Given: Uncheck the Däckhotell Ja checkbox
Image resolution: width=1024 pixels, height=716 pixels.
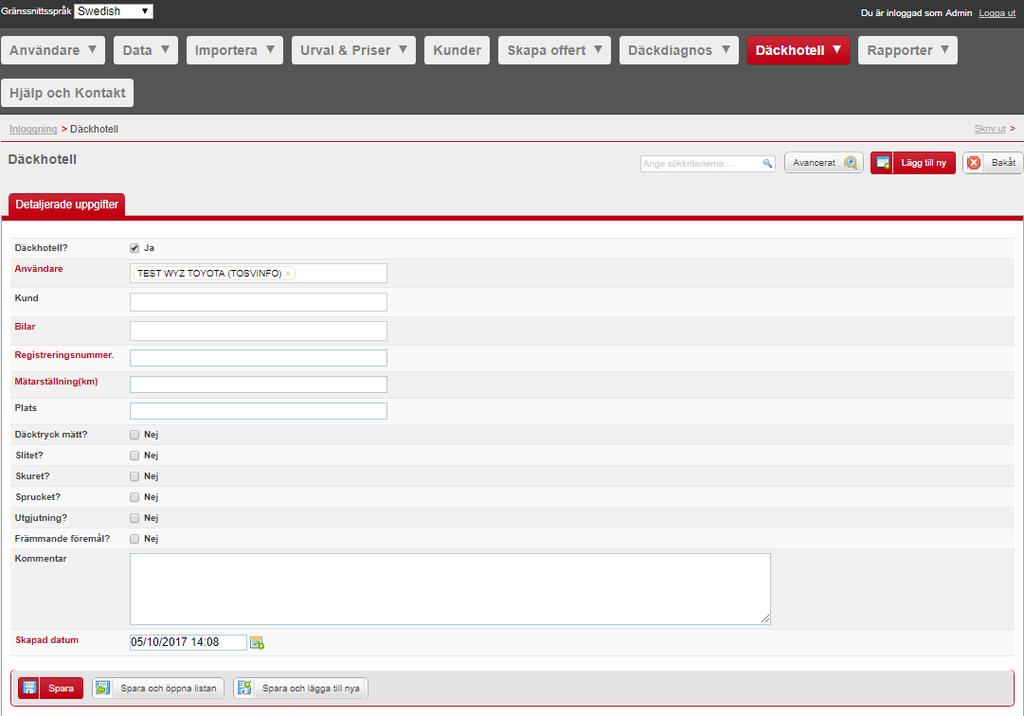Looking at the screenshot, I should [x=135, y=248].
